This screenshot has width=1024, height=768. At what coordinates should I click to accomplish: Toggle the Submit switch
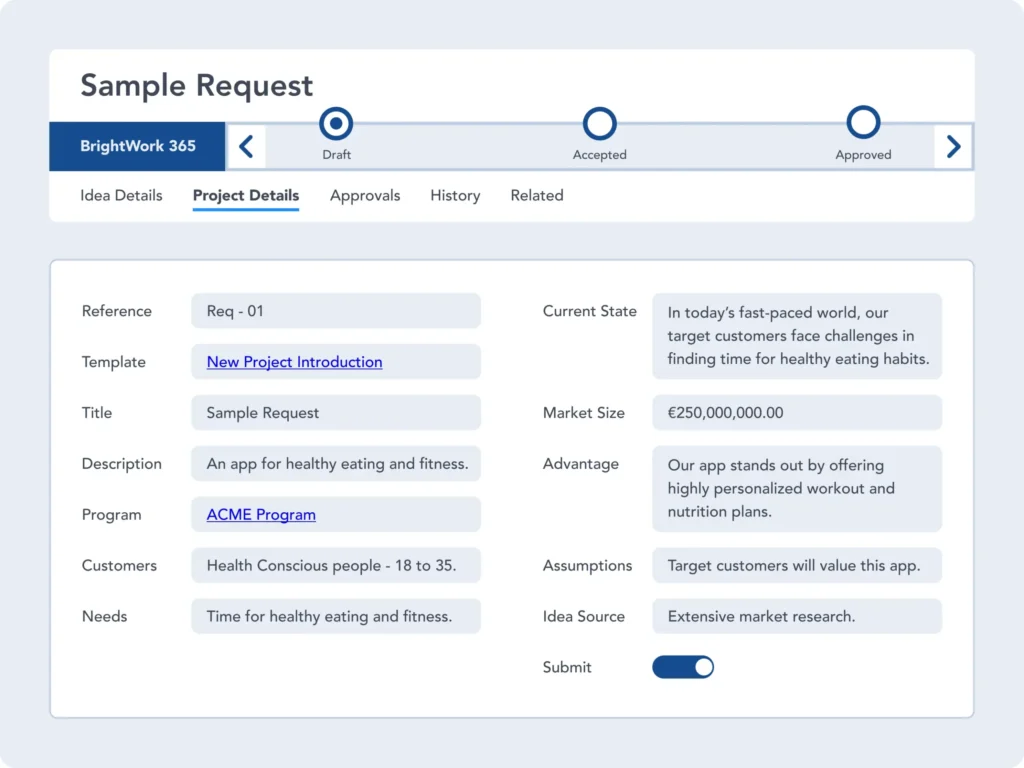tap(683, 667)
